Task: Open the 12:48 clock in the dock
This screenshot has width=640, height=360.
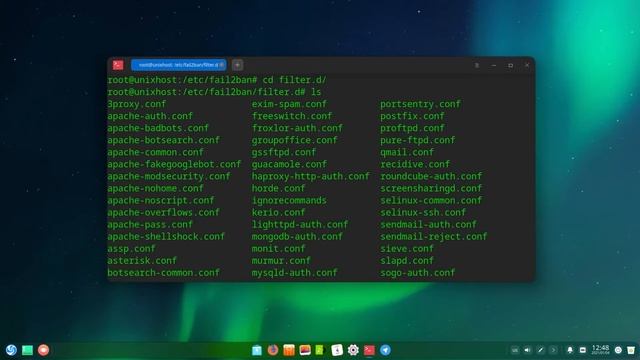Action: [600, 349]
